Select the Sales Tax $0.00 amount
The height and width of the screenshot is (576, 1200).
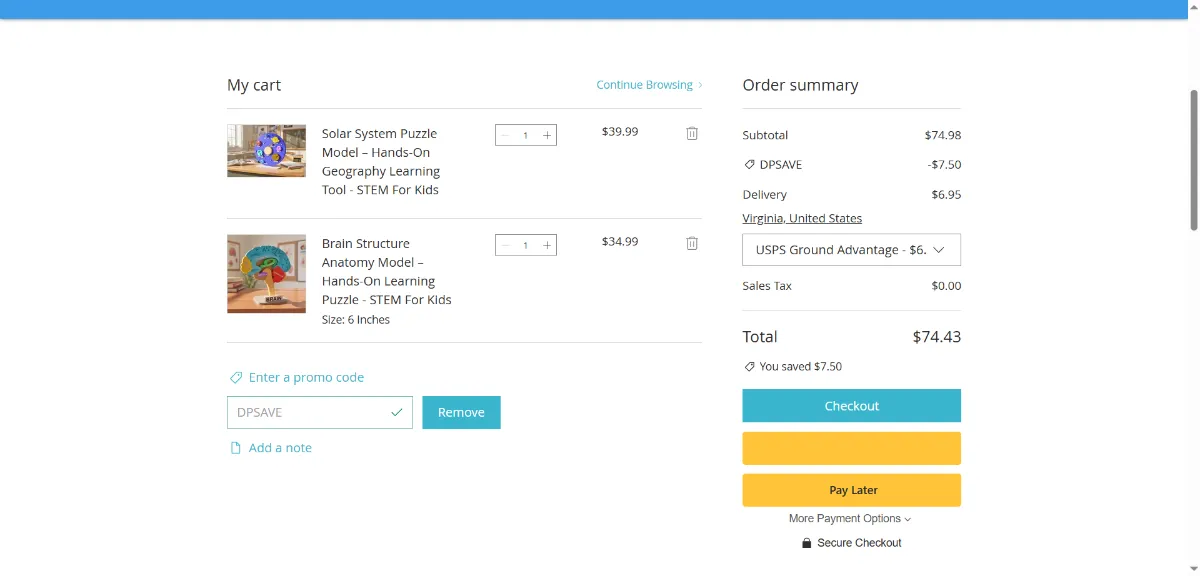(946, 286)
